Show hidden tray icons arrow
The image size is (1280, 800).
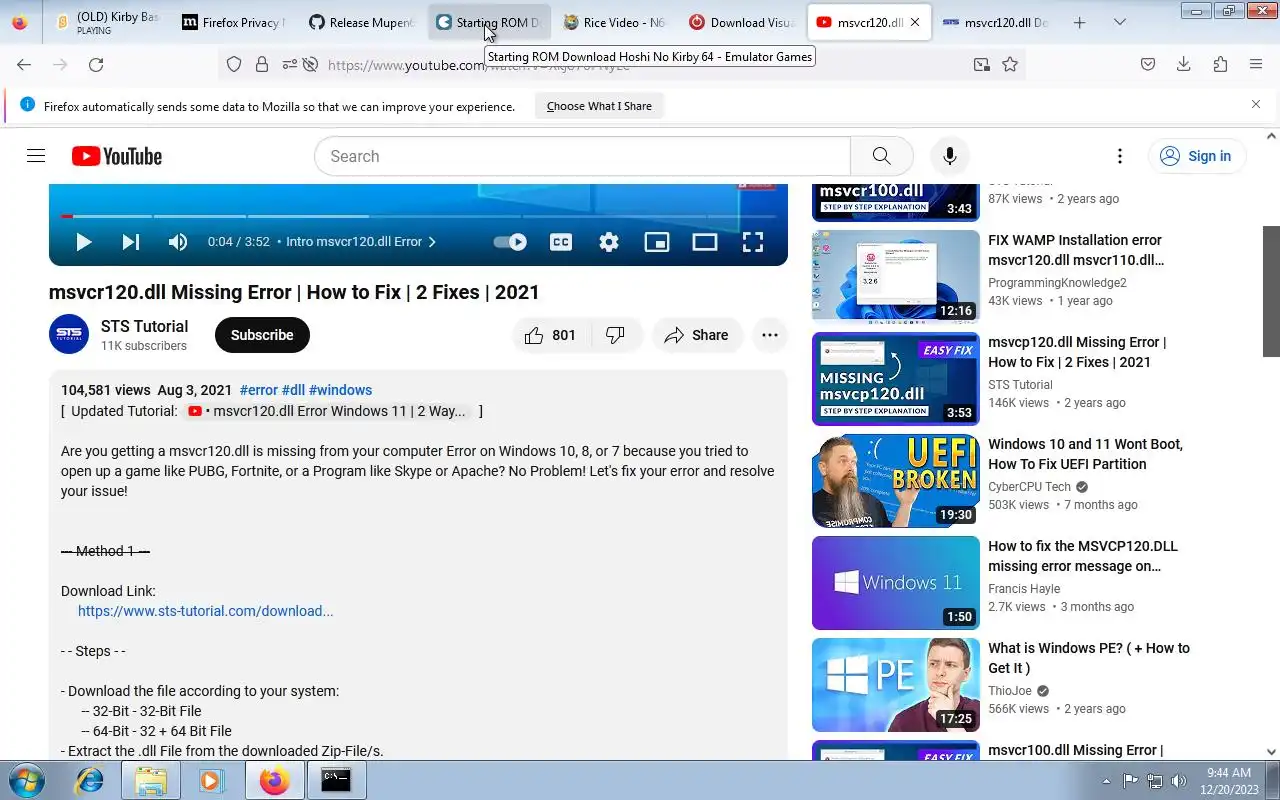point(1106,781)
